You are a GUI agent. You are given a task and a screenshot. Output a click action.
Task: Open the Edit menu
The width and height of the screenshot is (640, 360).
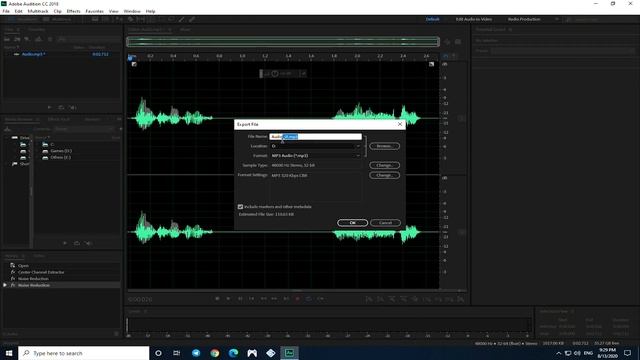18,11
